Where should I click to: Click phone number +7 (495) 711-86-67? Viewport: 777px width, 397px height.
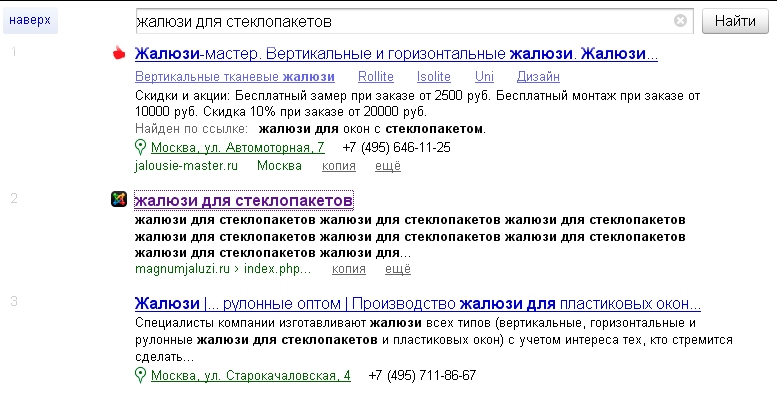[423, 376]
